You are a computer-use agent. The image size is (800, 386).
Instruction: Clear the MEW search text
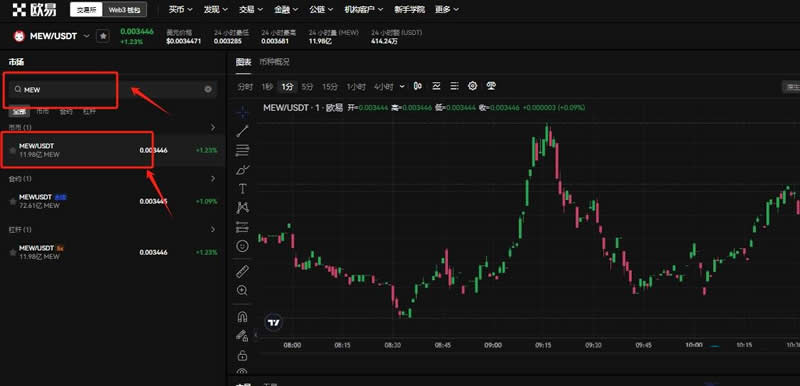click(x=208, y=89)
